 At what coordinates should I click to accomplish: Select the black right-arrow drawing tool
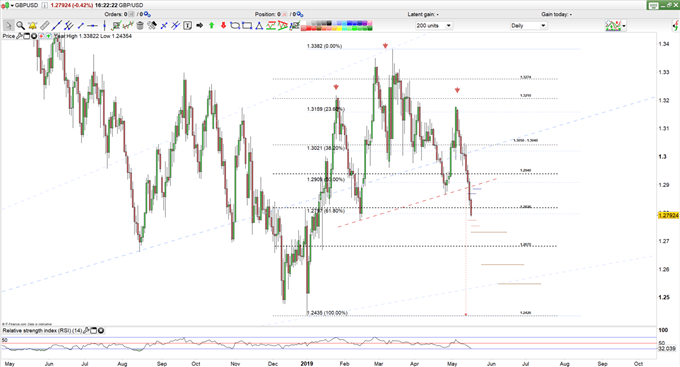click(199, 26)
